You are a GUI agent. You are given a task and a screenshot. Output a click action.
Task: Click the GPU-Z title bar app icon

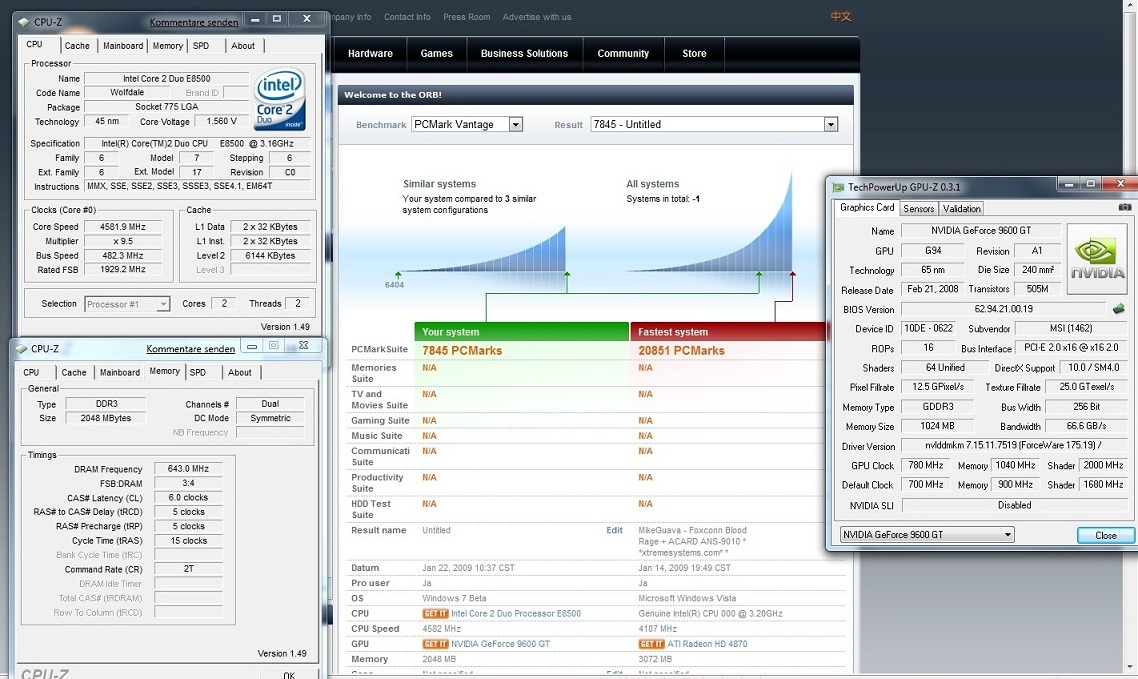838,187
